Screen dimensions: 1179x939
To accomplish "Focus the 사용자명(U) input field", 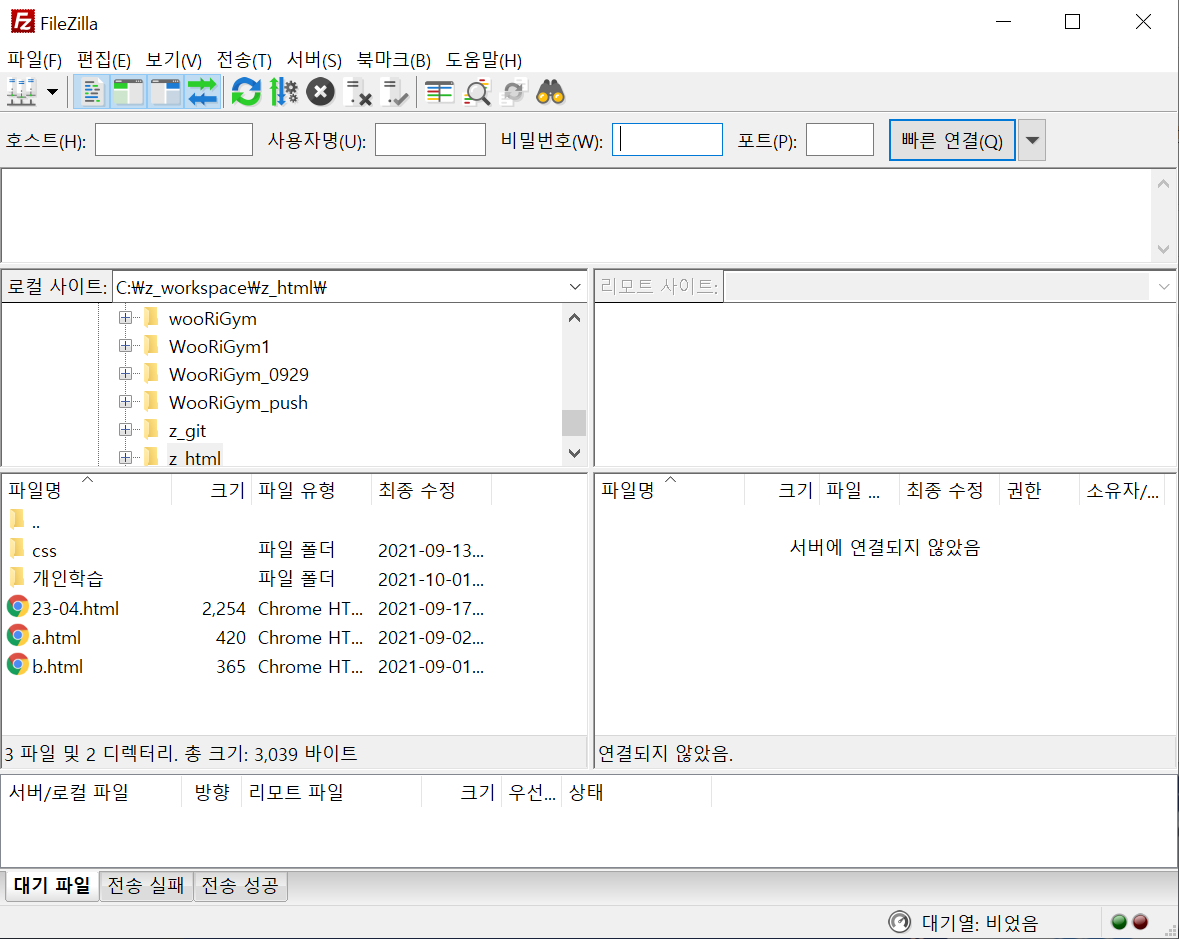I will click(430, 140).
